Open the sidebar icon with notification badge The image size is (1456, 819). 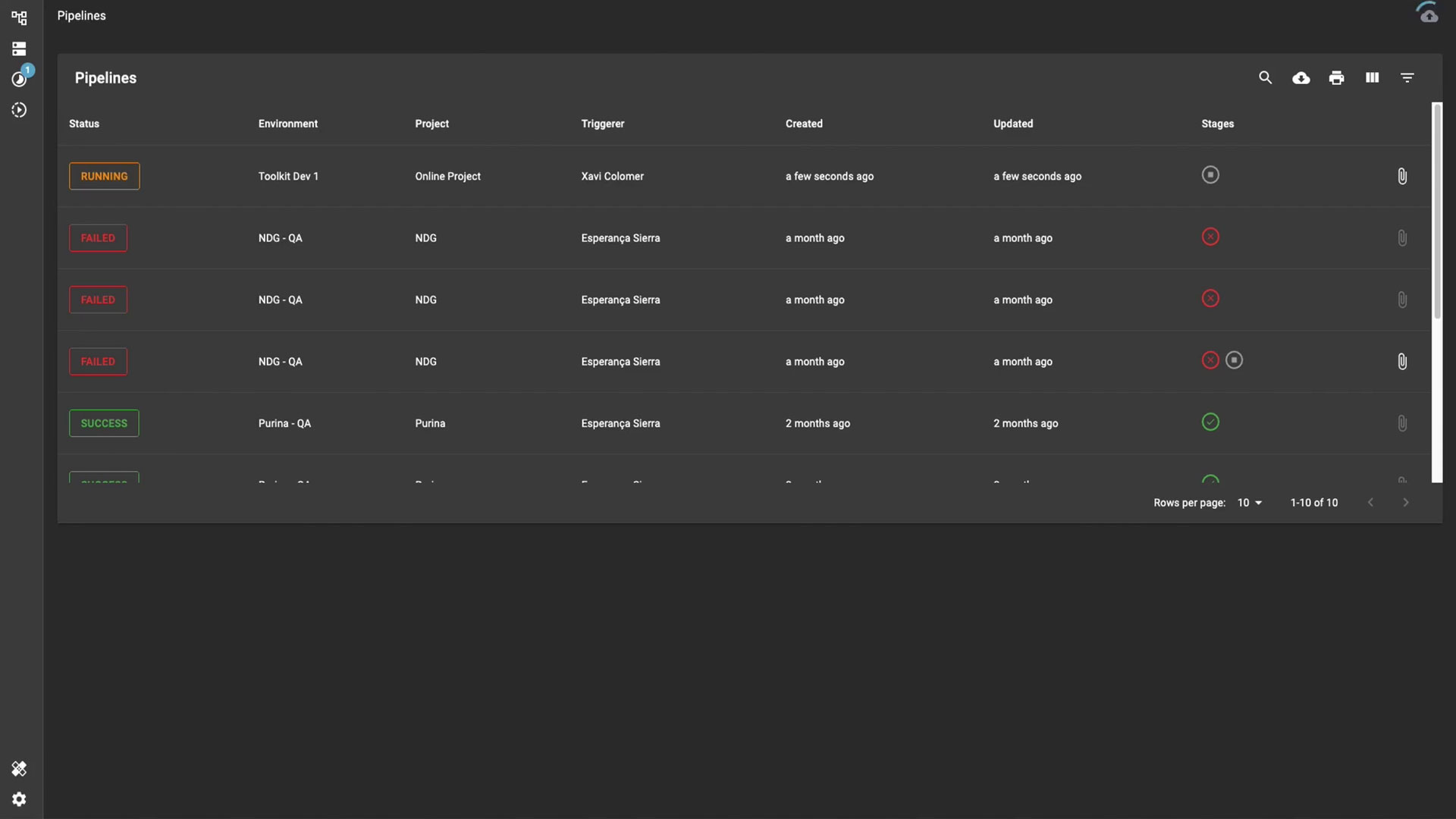[20, 79]
